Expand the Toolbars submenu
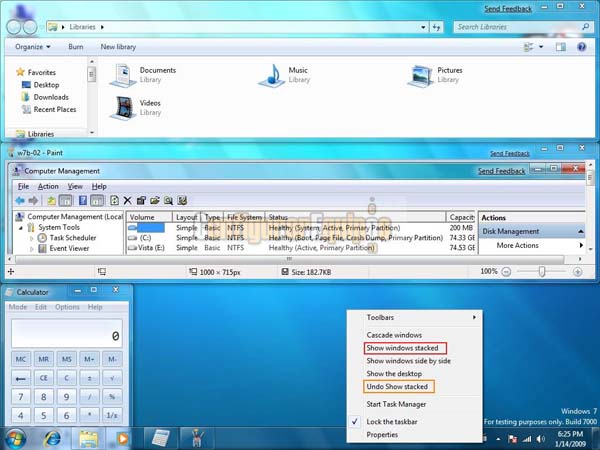 click(415, 317)
